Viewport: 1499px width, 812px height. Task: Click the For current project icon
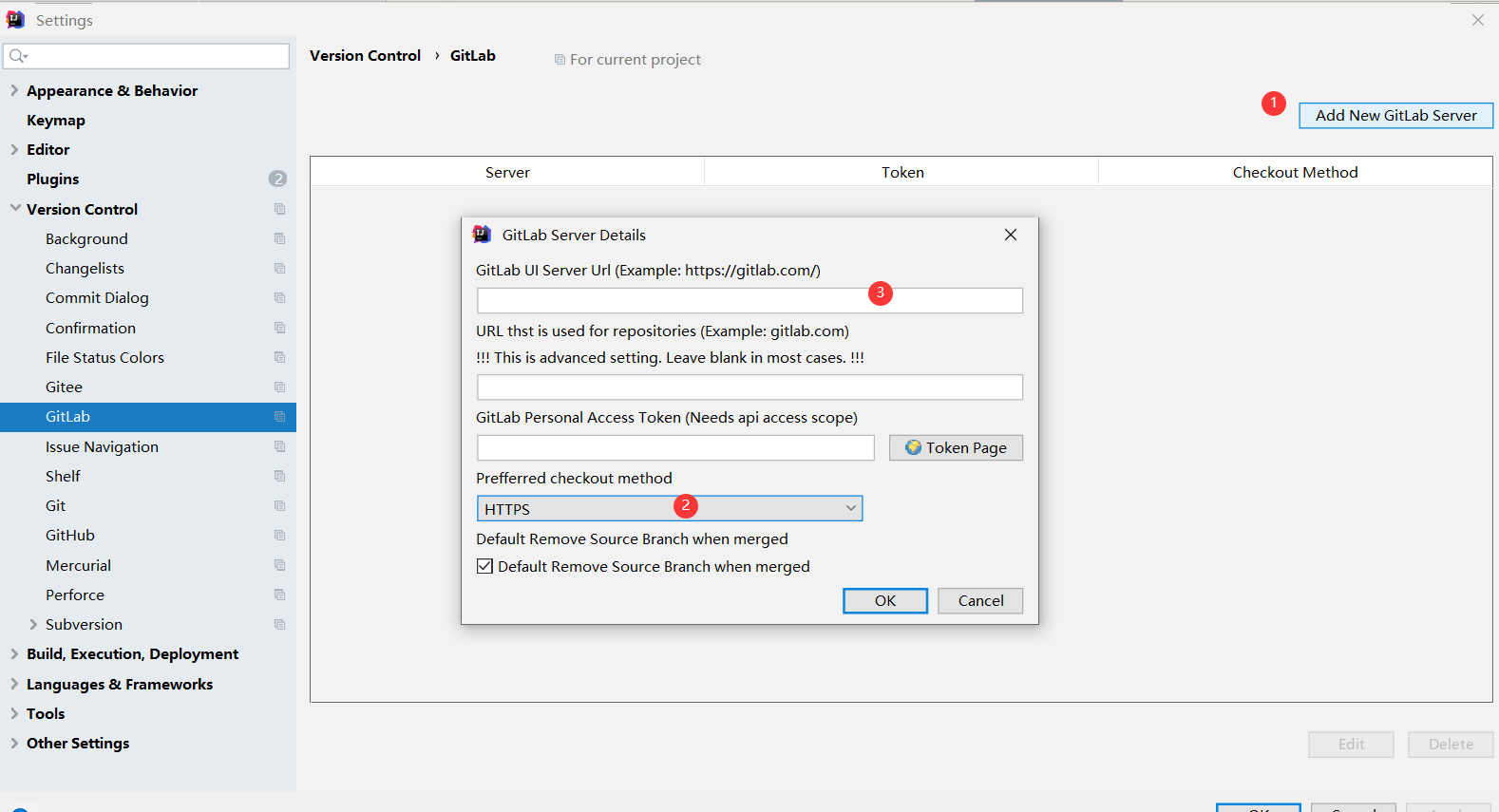(560, 60)
